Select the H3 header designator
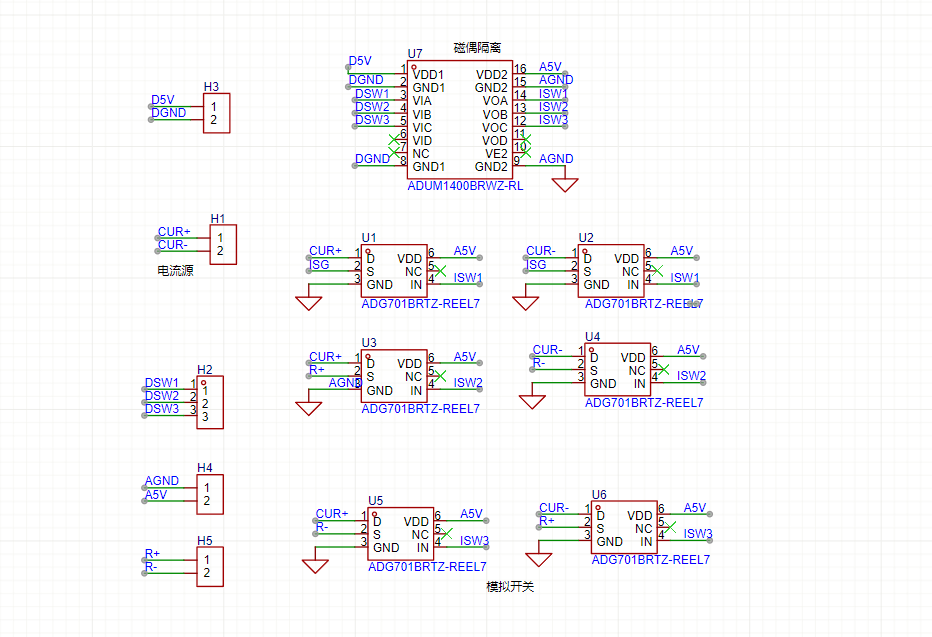The height and width of the screenshot is (637, 932). pos(211,87)
